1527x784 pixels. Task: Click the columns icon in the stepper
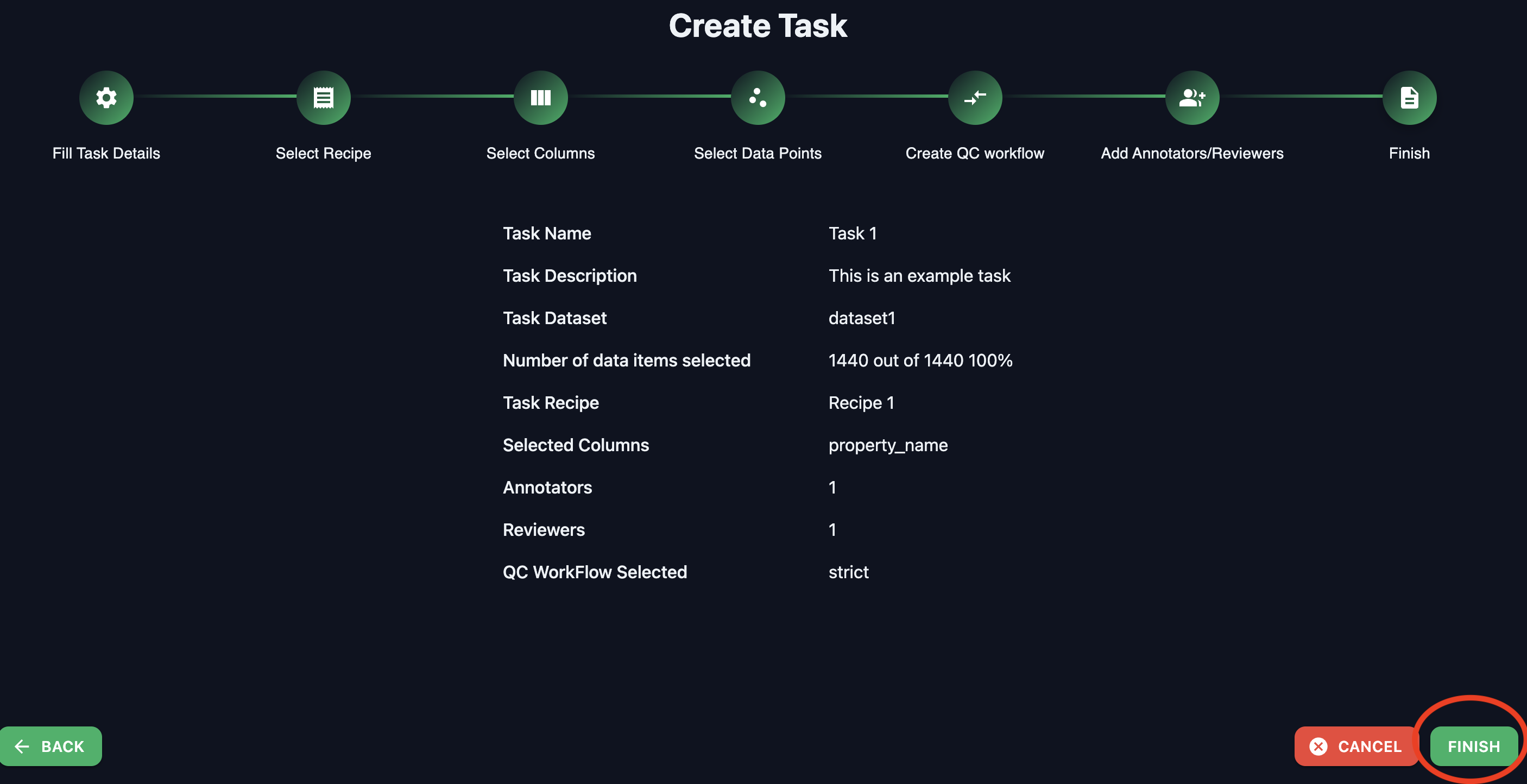pyautogui.click(x=541, y=98)
